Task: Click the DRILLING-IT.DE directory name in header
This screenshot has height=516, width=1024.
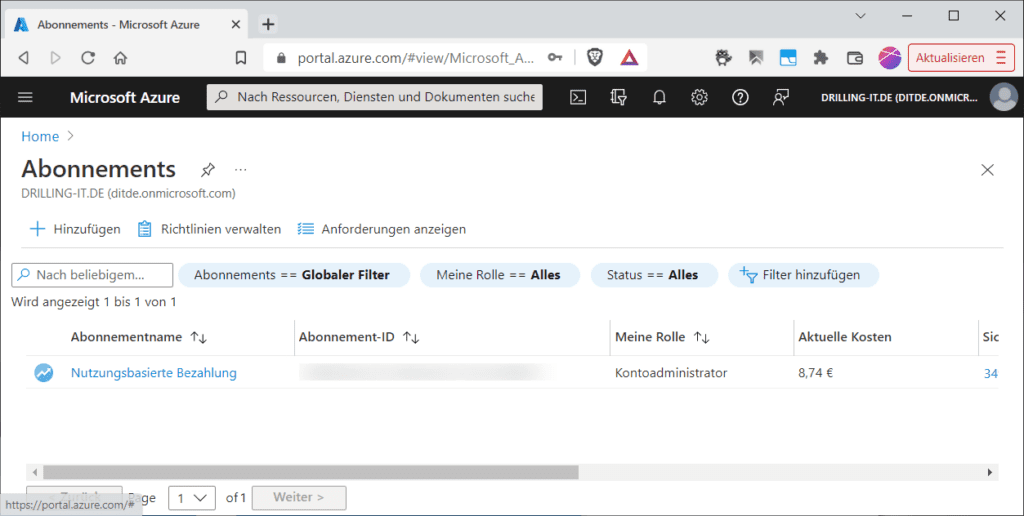Action: pos(899,97)
